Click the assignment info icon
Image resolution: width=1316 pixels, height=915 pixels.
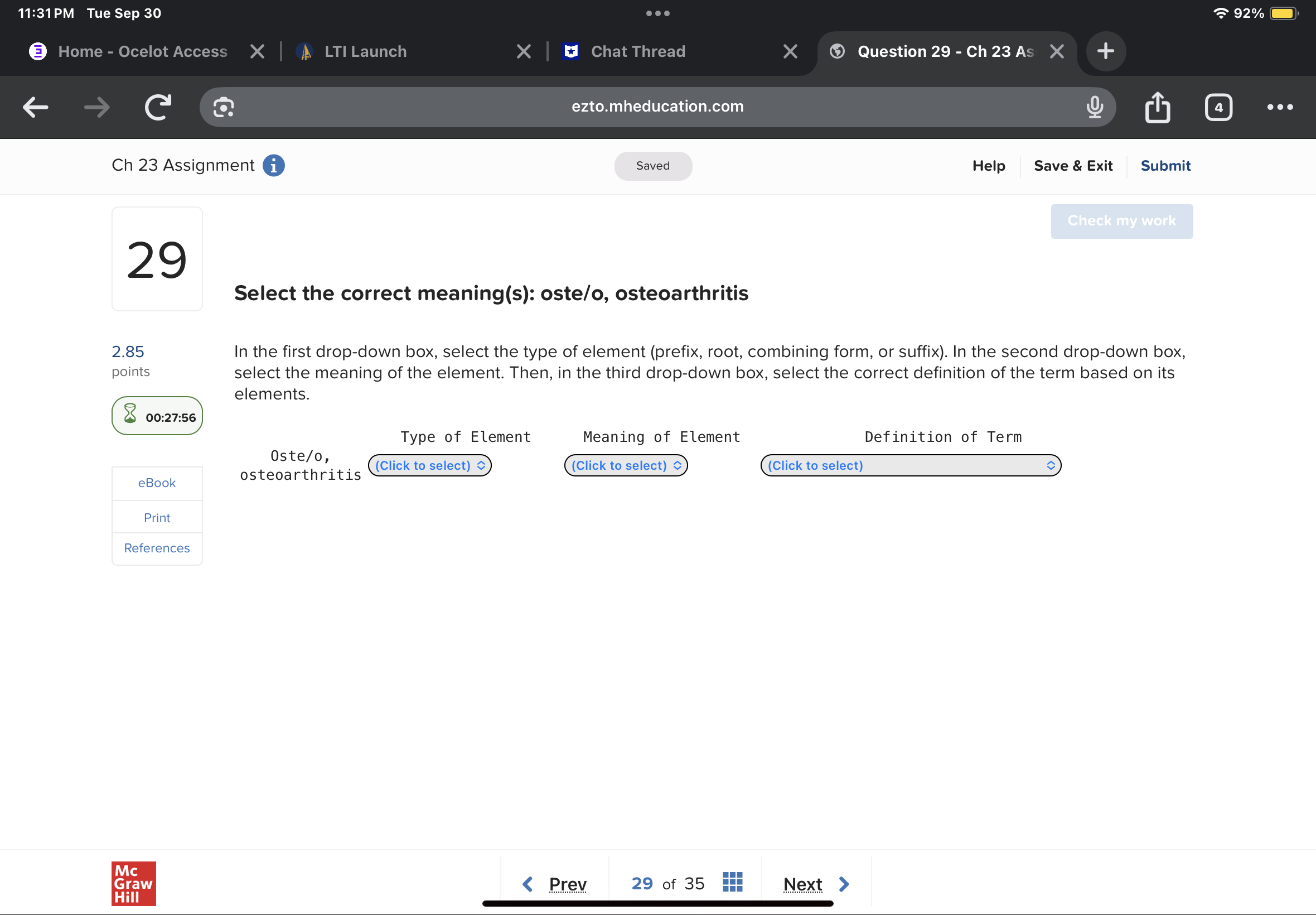coord(273,166)
